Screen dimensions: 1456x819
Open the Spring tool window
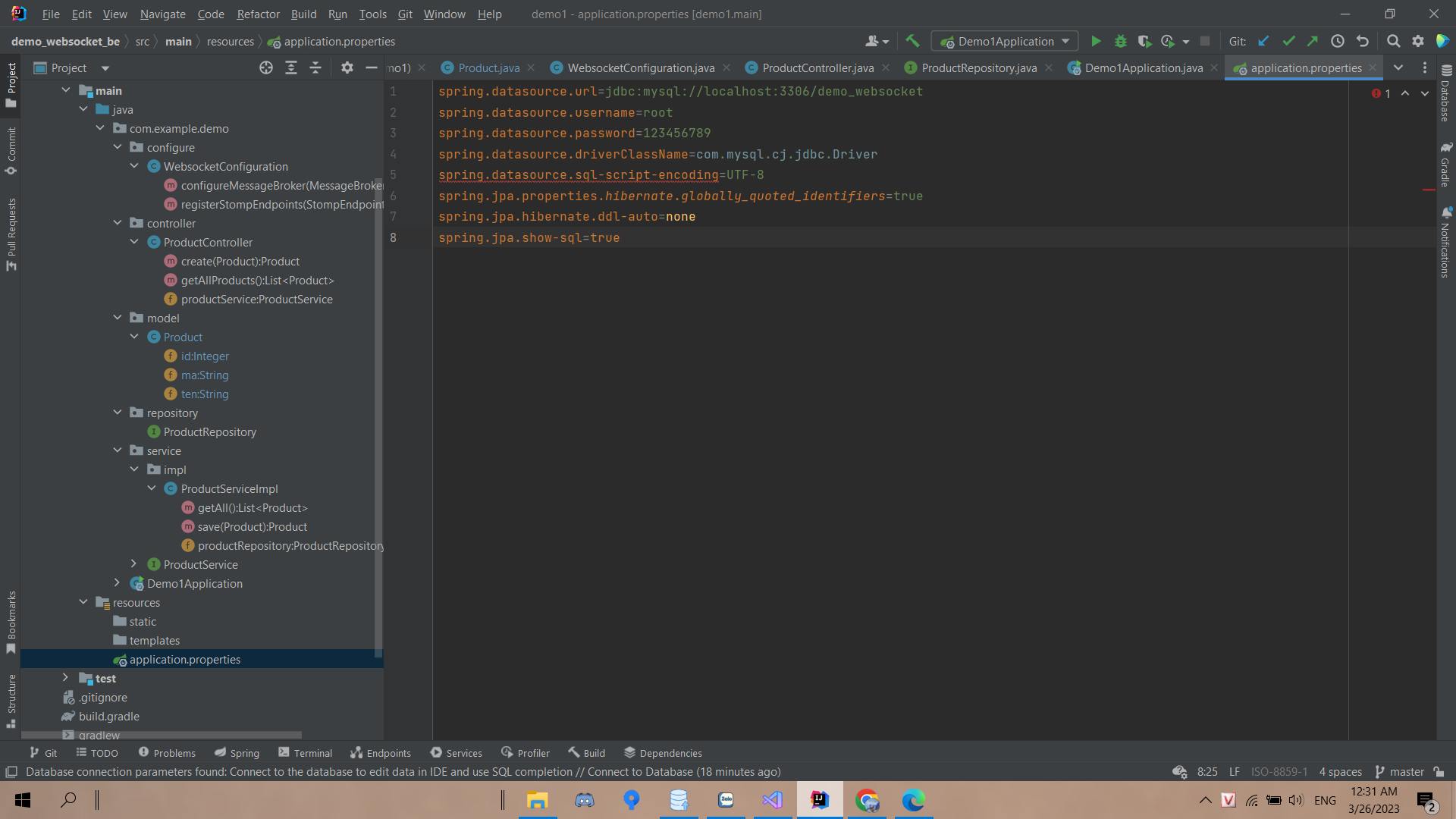coord(237,753)
